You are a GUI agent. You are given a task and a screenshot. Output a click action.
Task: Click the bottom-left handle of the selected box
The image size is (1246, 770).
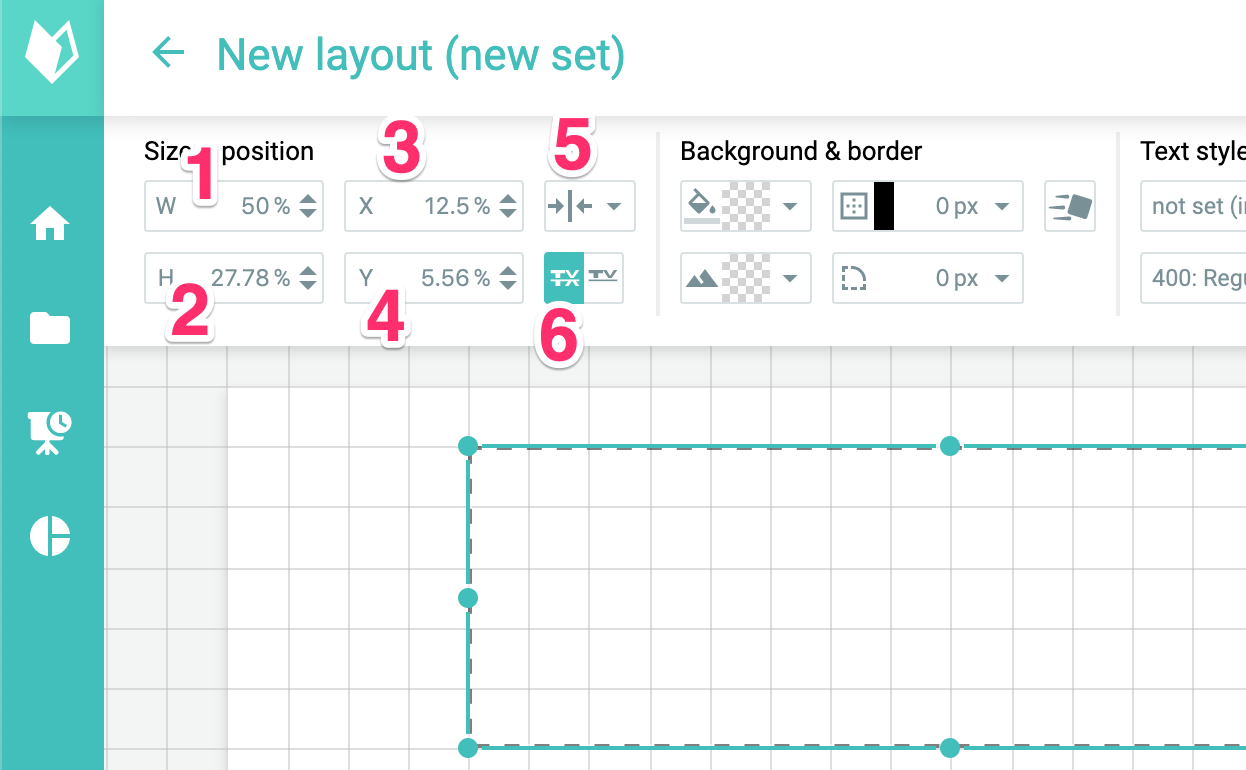467,747
